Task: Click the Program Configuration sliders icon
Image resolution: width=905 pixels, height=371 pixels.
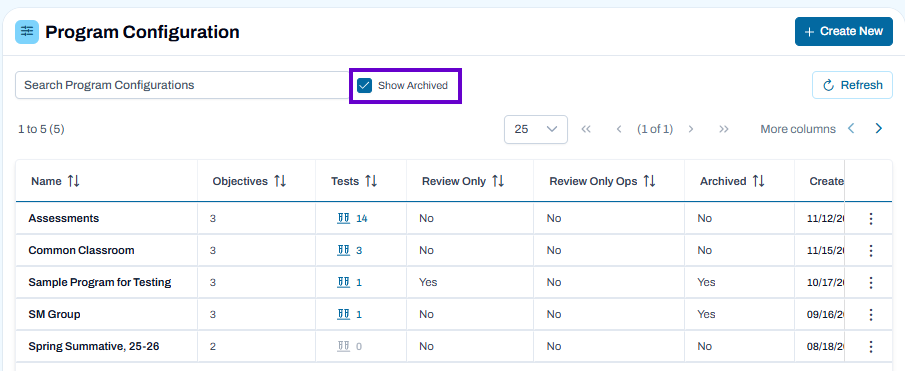Action: (x=27, y=32)
